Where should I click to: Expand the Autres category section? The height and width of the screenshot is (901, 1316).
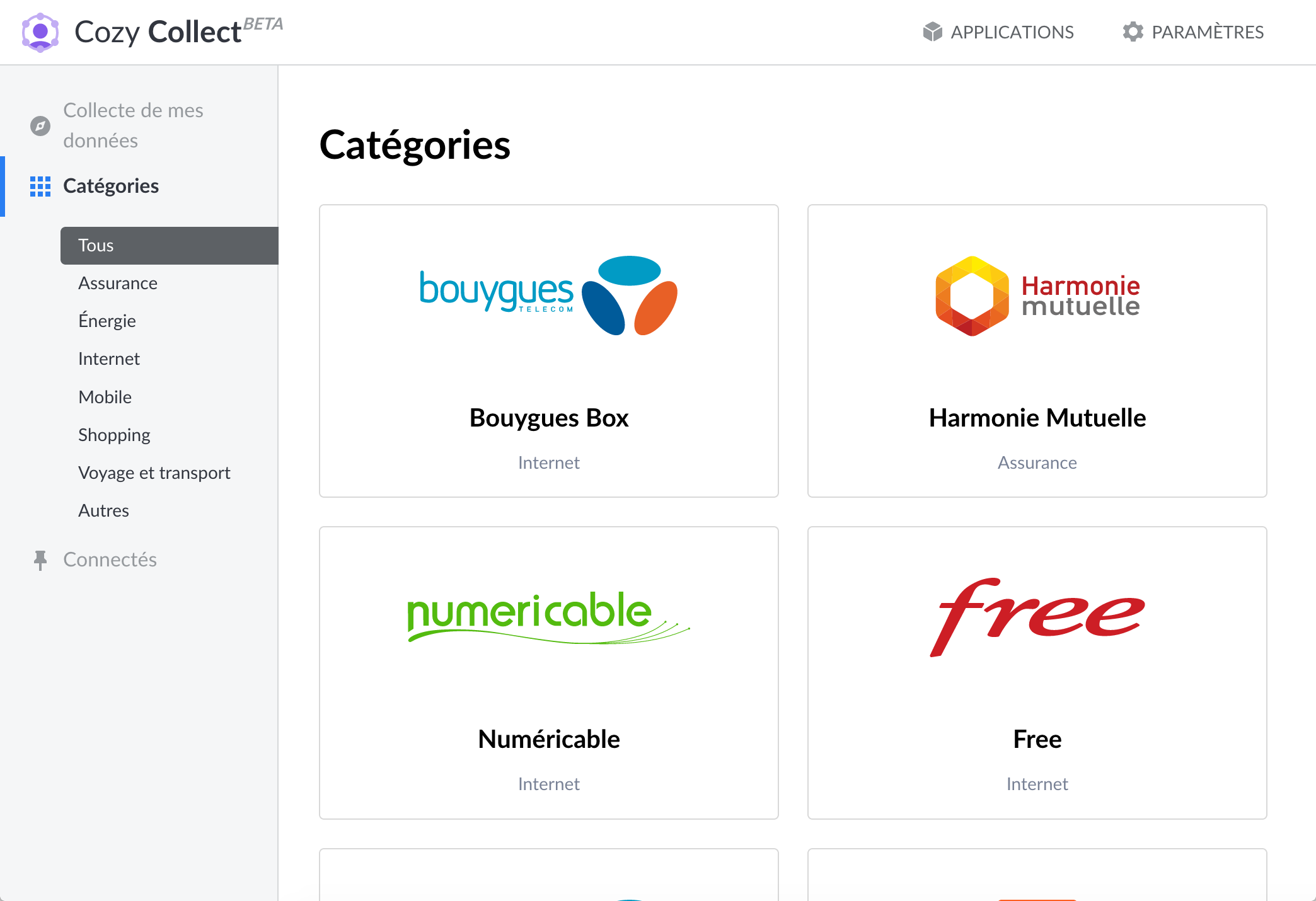point(104,509)
